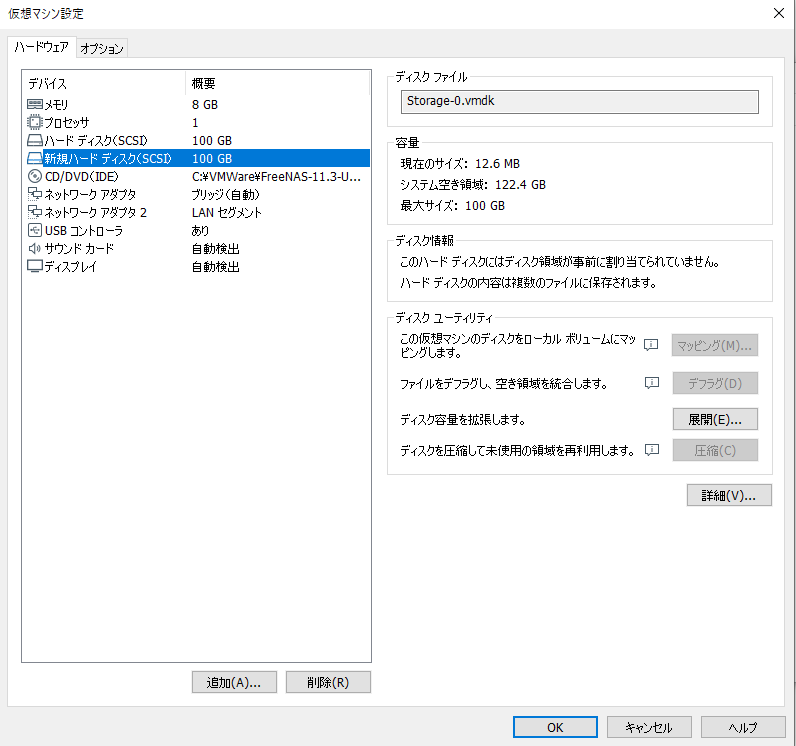This screenshot has width=796, height=746.
Task: Open the オプション tab
Action: click(102, 49)
